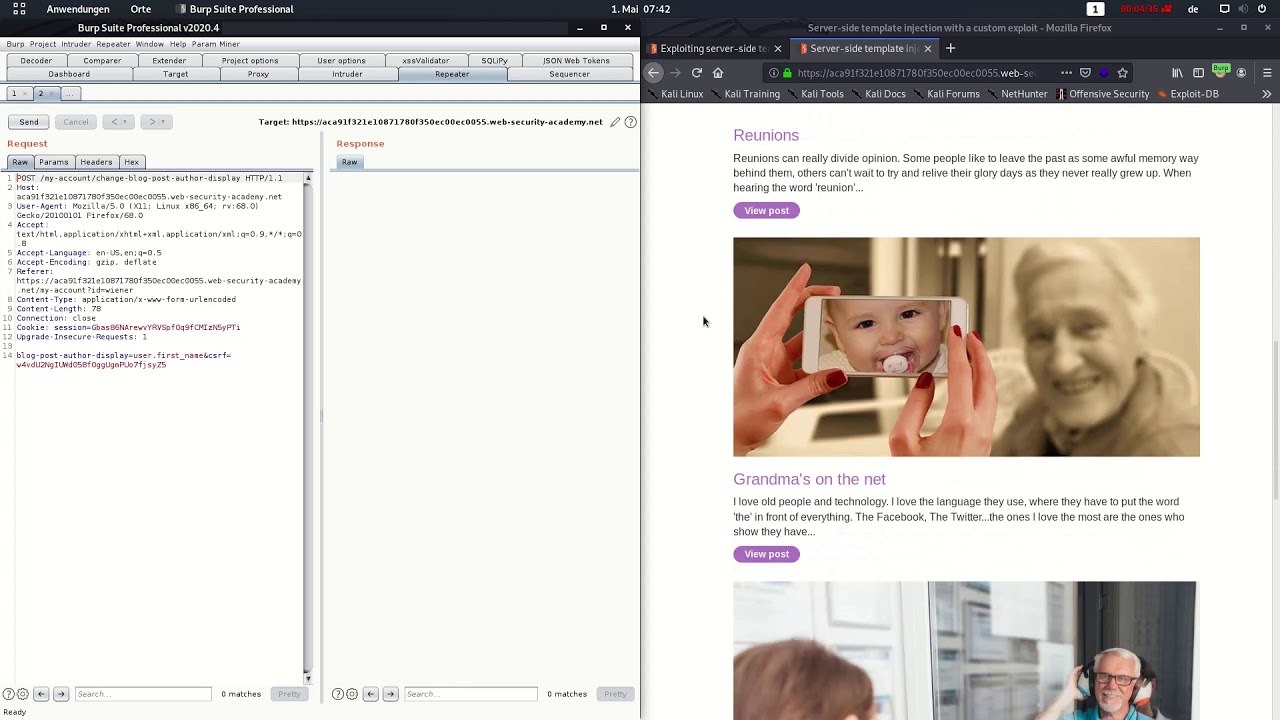
Task: Edit the target with the pencil icon
Action: [616, 122]
